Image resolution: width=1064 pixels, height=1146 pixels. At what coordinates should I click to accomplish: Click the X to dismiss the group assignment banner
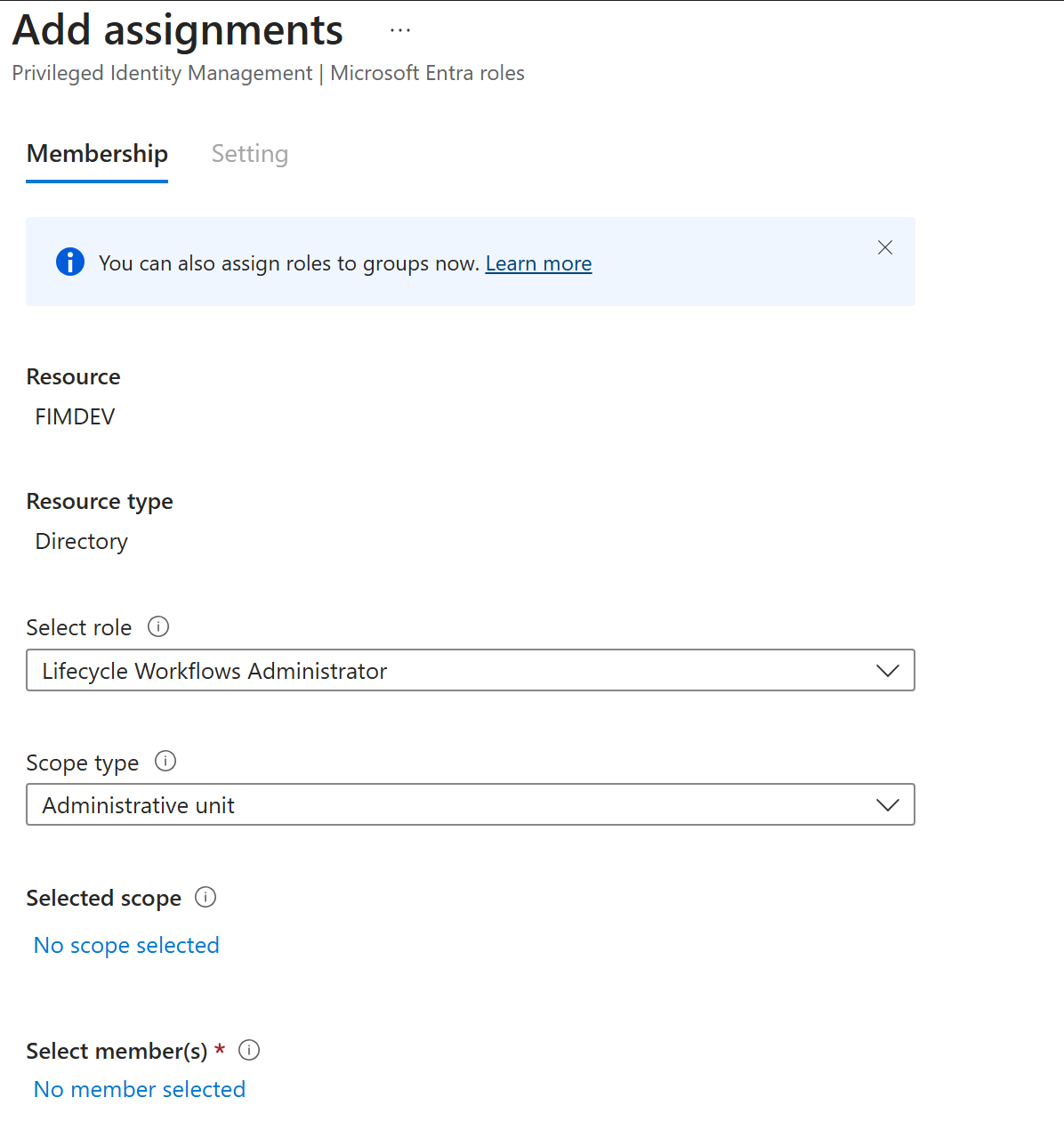pyautogui.click(x=885, y=247)
